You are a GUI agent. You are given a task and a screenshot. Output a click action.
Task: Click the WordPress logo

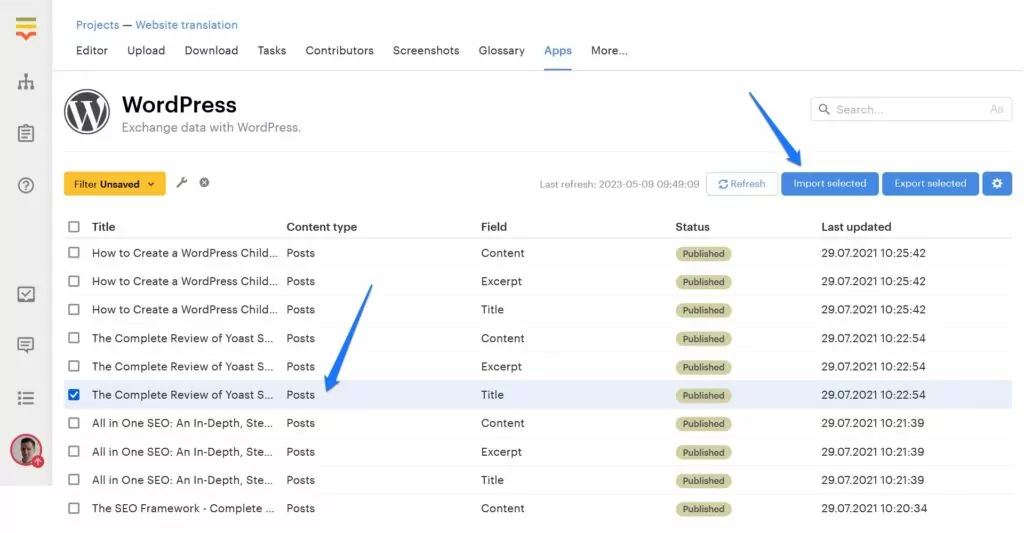87,112
